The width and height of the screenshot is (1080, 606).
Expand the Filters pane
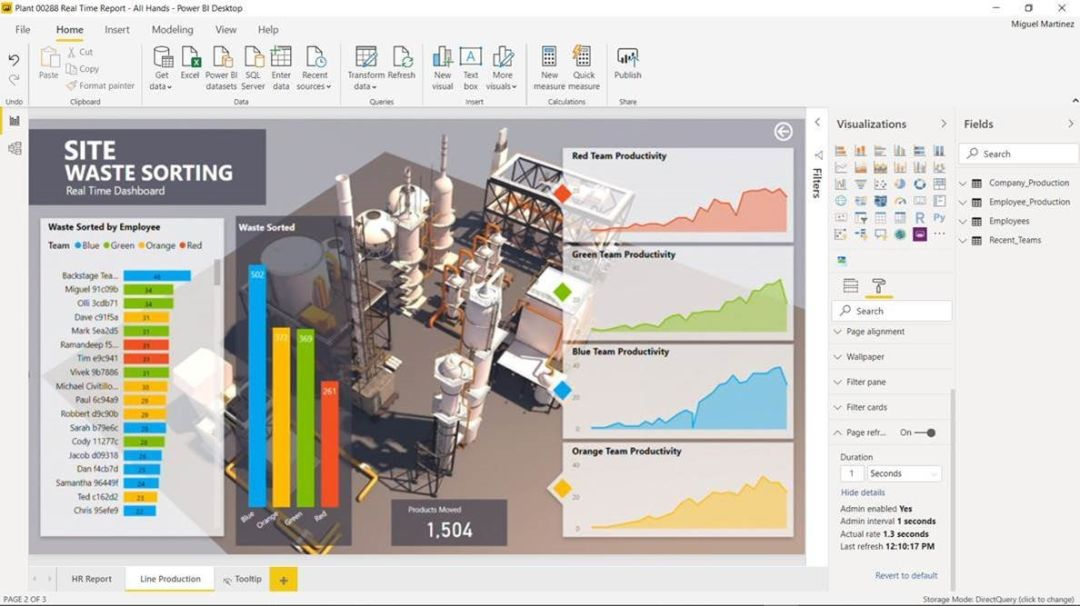[x=818, y=123]
